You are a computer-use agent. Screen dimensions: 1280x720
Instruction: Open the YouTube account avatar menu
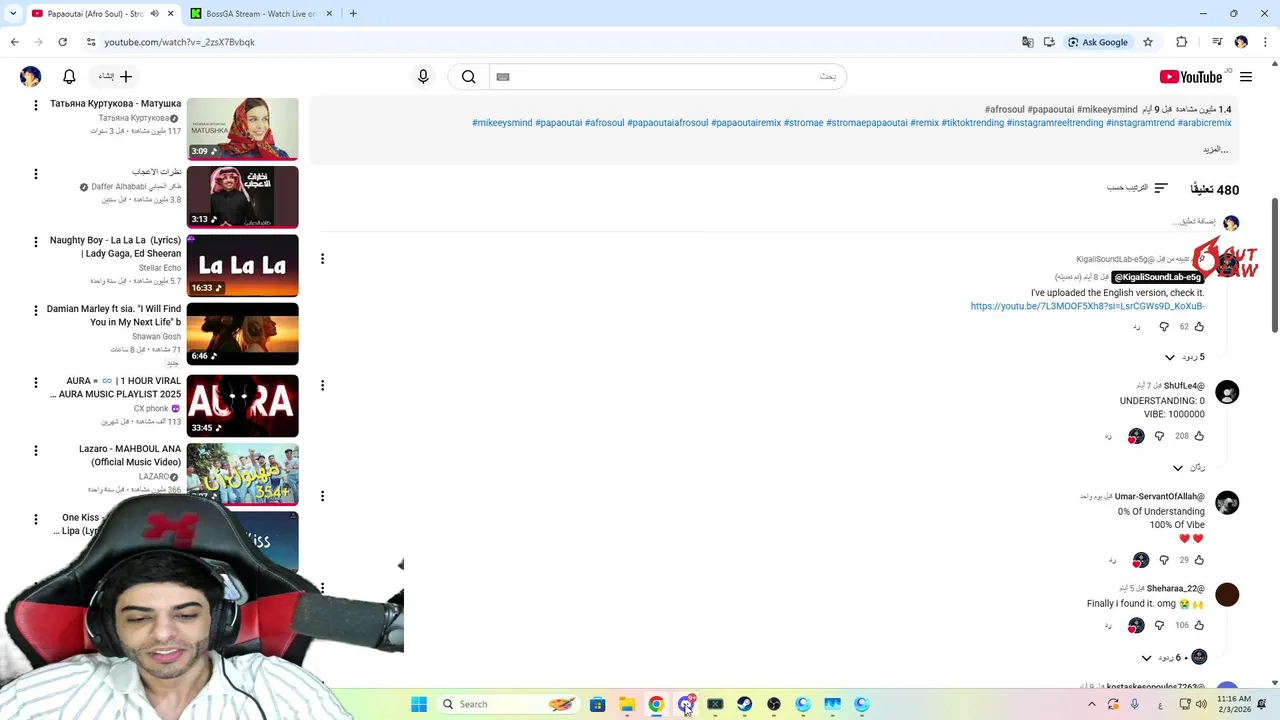click(31, 77)
